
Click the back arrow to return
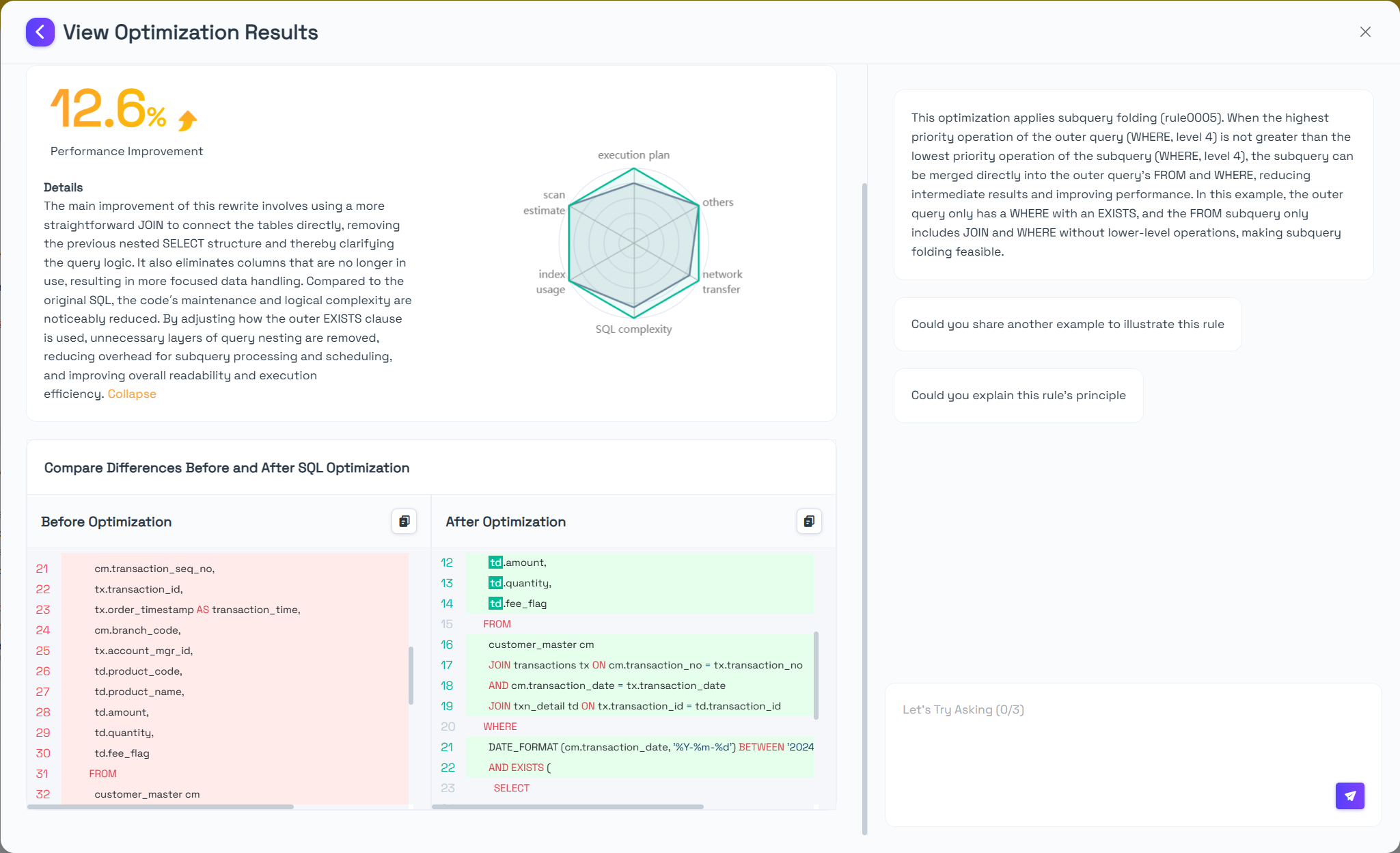(40, 32)
